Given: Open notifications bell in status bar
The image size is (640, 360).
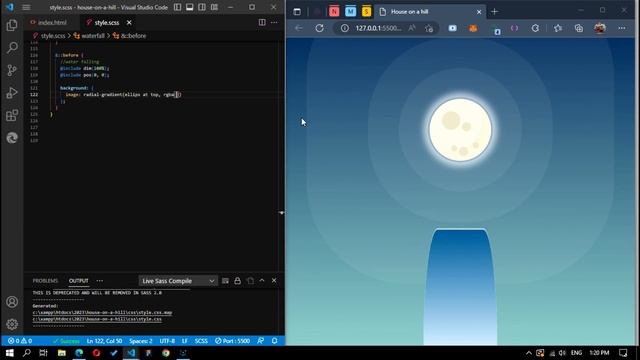Looking at the screenshot, I should click(275, 341).
